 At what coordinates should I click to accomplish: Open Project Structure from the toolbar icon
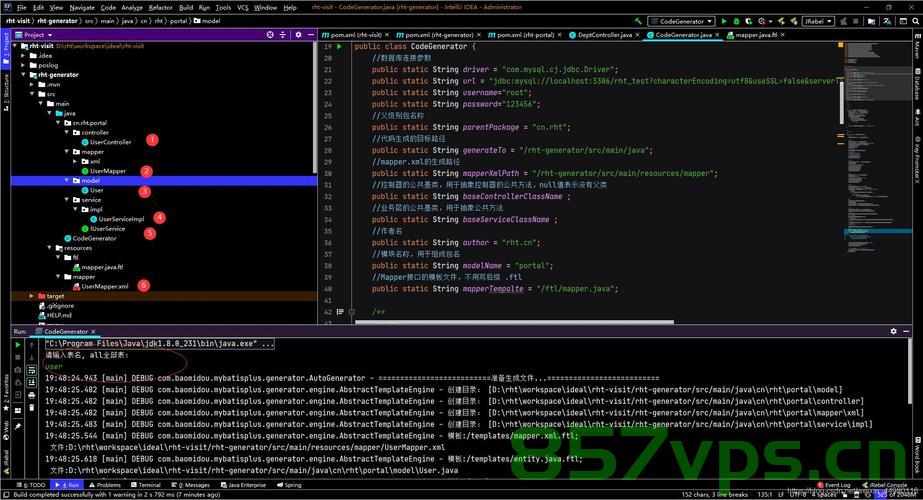point(871,21)
